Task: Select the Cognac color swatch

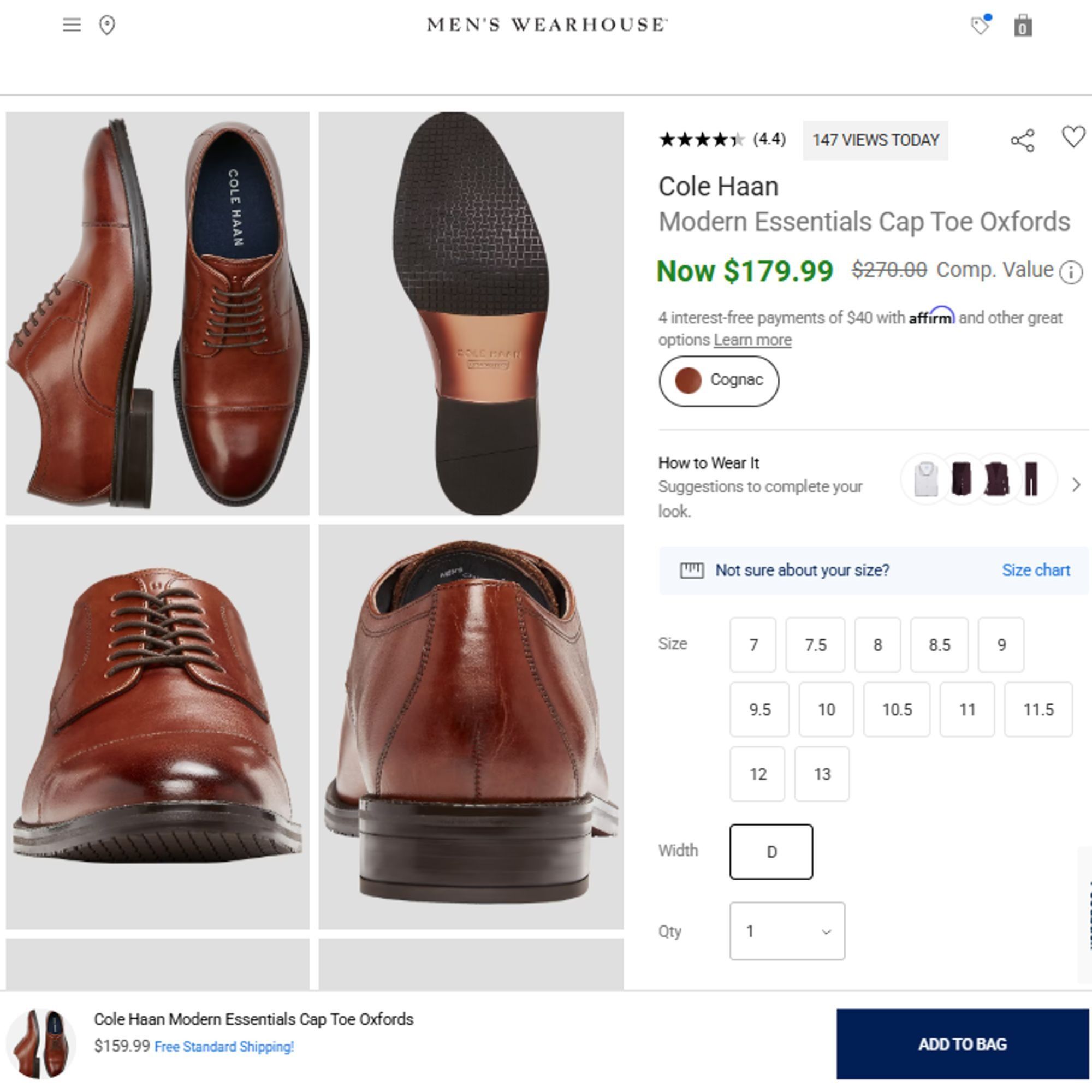Action: coord(719,381)
